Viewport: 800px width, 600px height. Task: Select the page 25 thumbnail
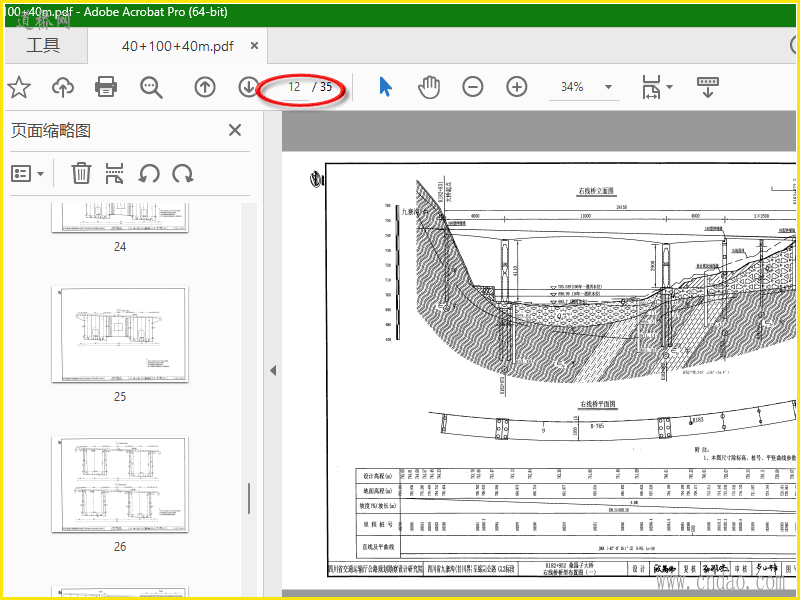120,334
